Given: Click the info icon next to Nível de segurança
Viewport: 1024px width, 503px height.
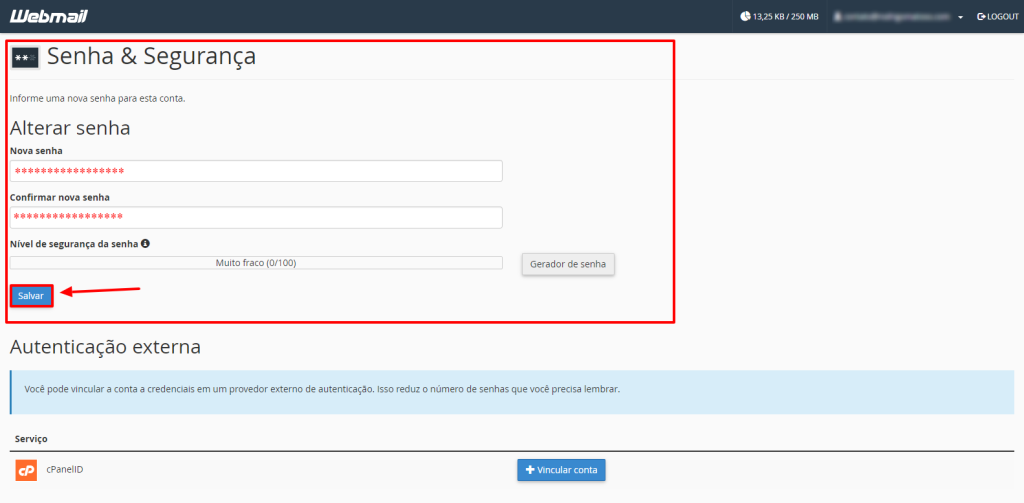Looking at the screenshot, I should pyautogui.click(x=145, y=243).
